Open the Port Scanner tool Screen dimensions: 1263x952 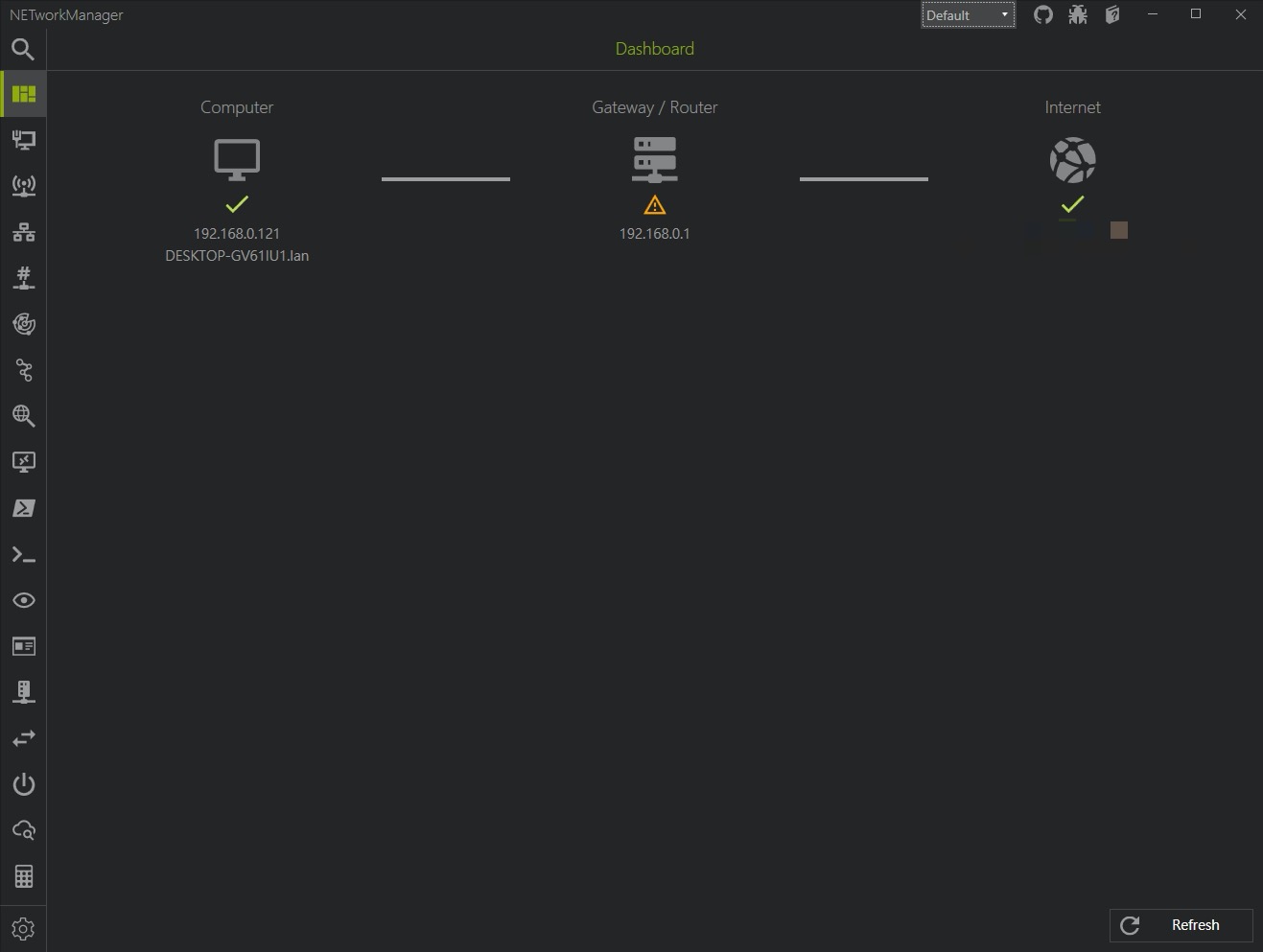click(23, 278)
